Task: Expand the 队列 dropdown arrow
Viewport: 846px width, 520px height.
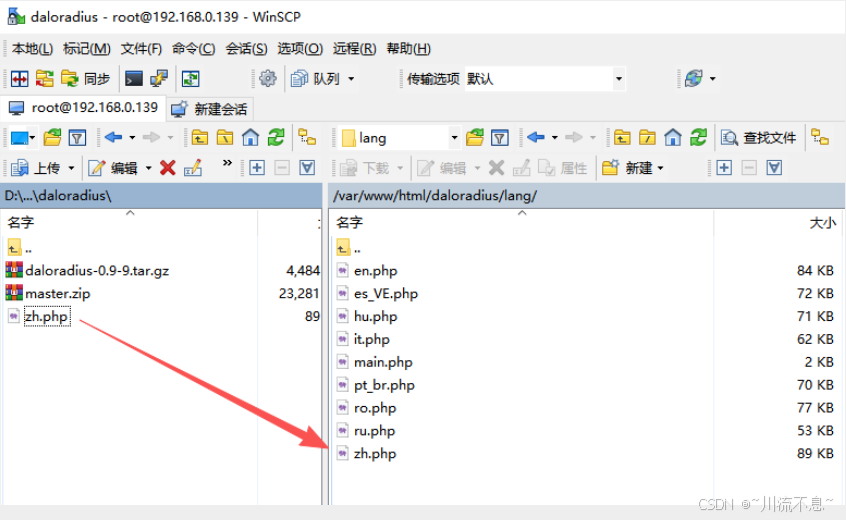Action: (x=351, y=79)
